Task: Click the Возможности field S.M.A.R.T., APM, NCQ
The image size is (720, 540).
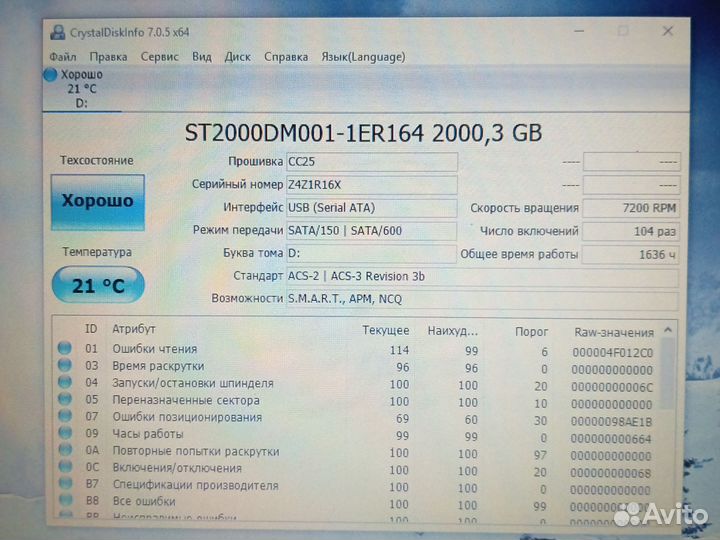Action: coord(482,299)
